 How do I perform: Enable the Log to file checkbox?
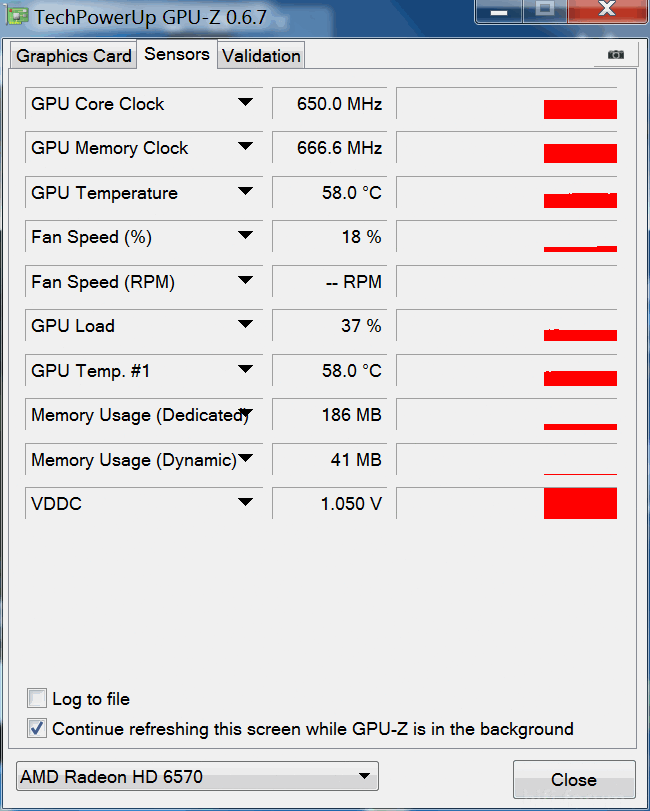coord(37,698)
